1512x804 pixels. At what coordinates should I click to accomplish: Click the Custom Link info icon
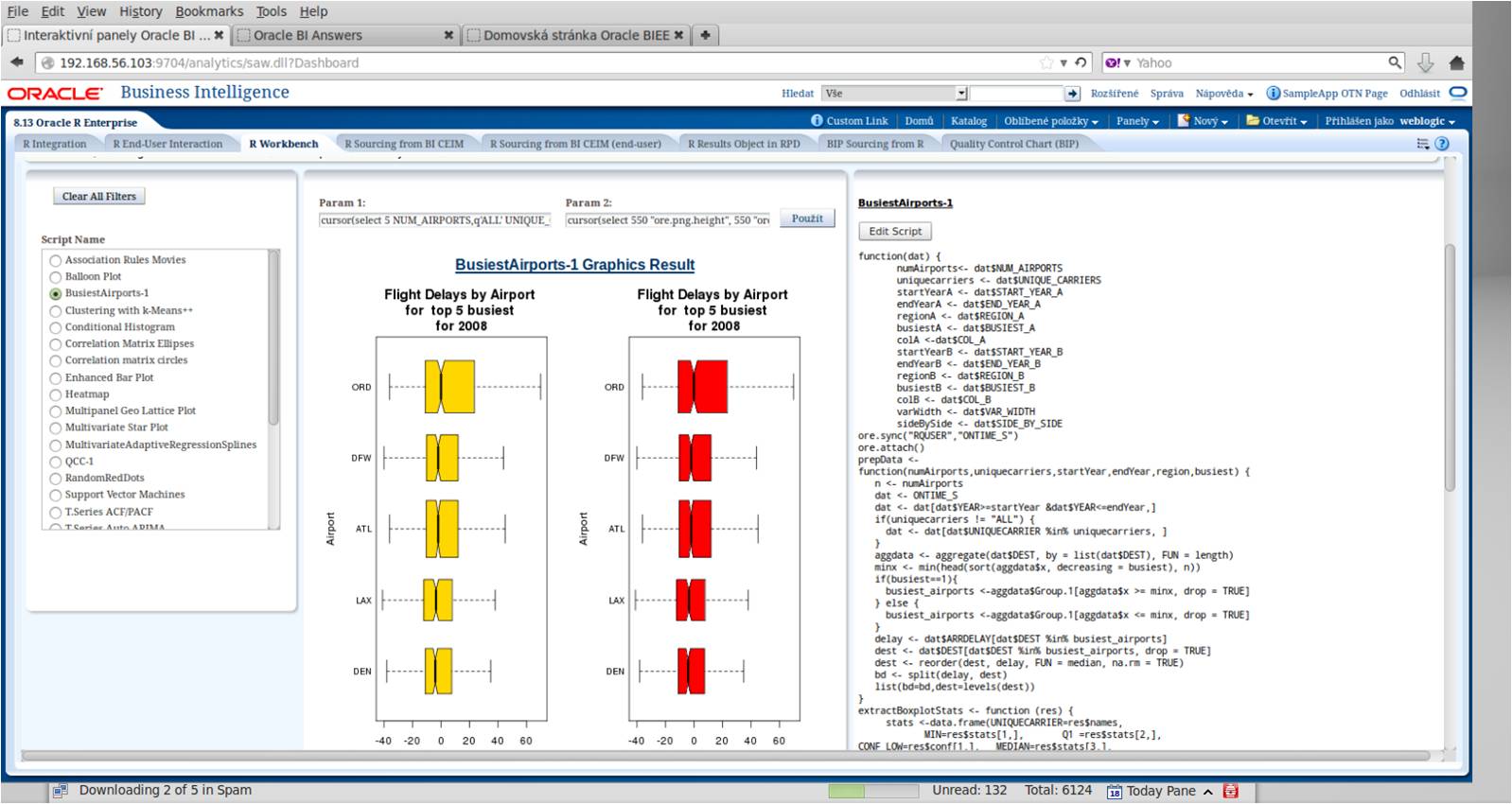click(x=818, y=120)
